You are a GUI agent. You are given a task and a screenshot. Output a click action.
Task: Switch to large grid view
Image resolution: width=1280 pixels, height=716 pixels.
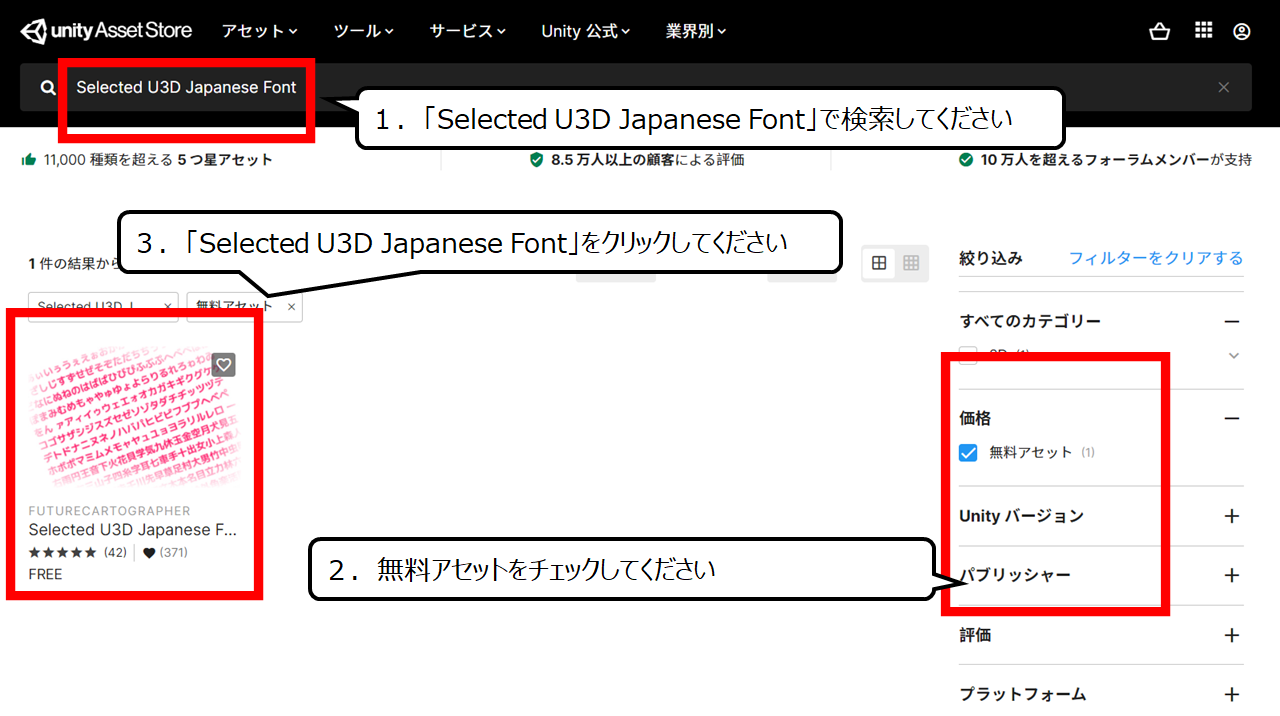click(879, 263)
